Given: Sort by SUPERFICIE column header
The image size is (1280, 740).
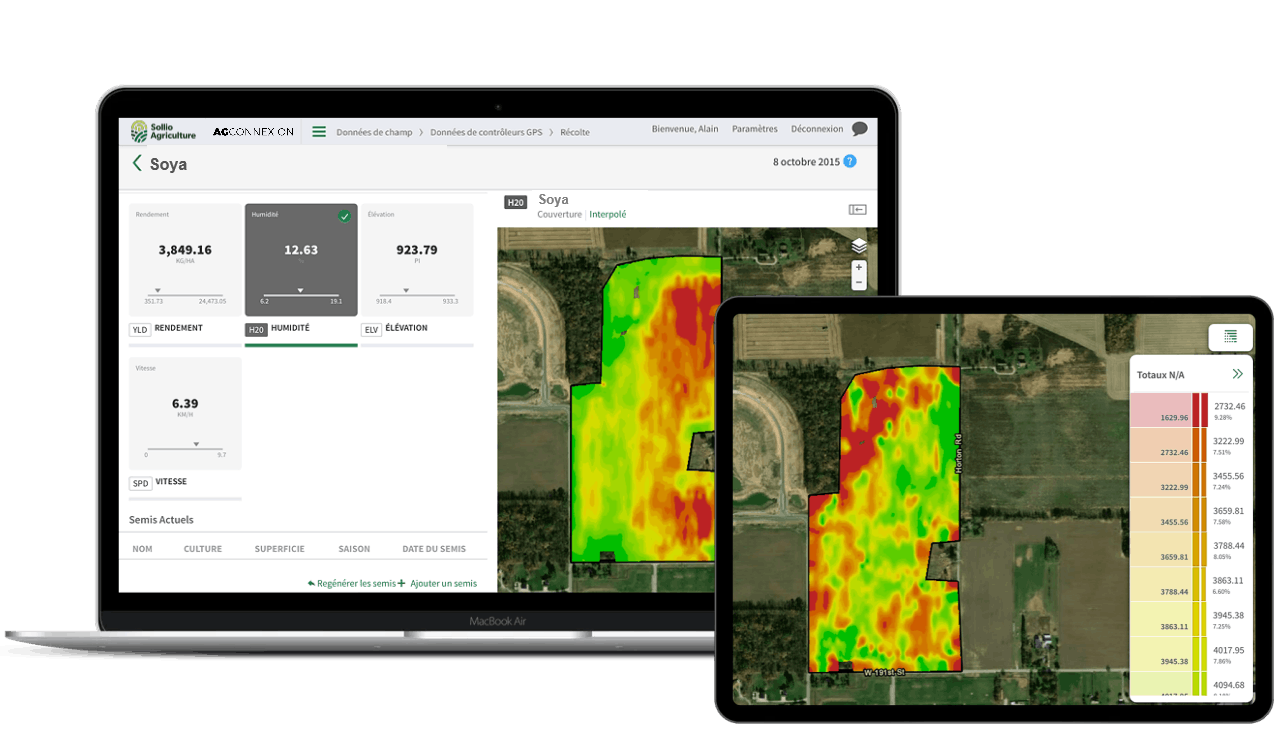Looking at the screenshot, I should (x=280, y=549).
